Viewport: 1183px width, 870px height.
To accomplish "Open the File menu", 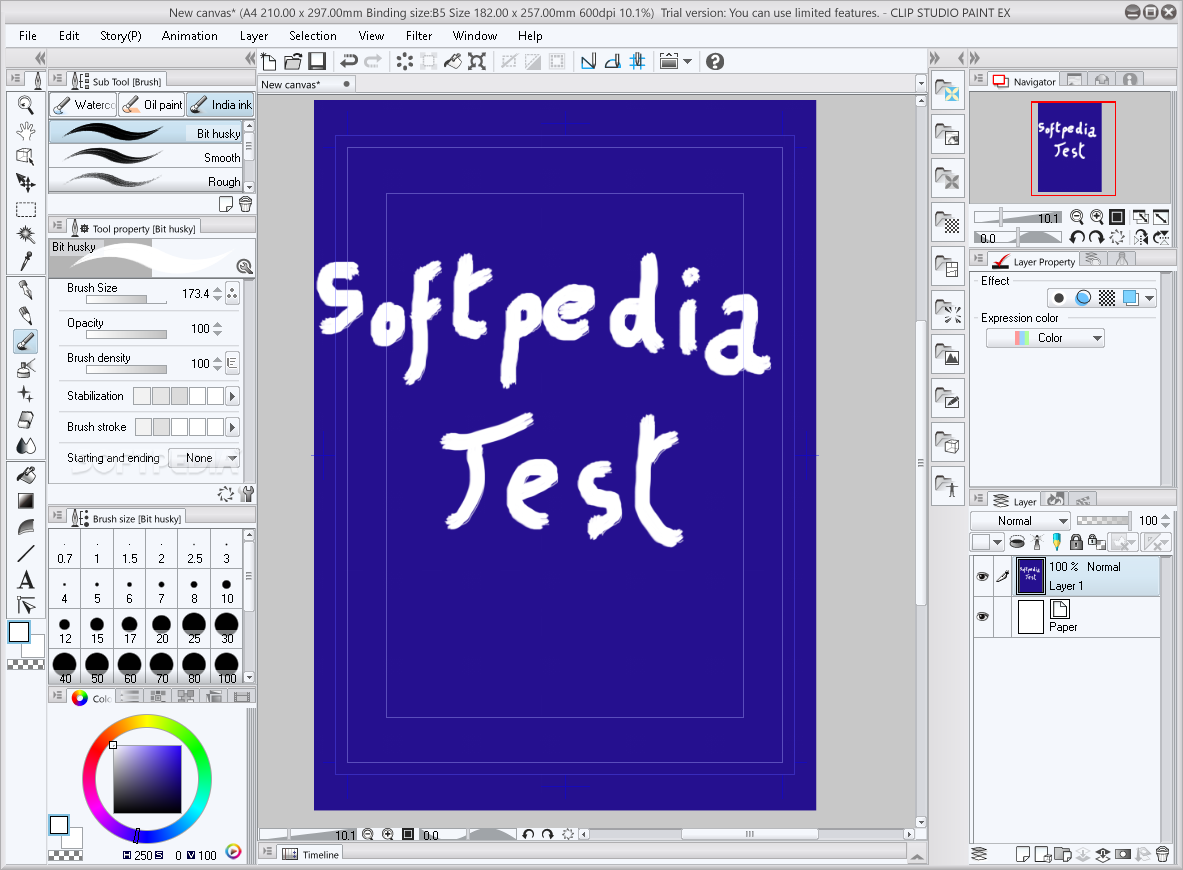I will click(28, 35).
